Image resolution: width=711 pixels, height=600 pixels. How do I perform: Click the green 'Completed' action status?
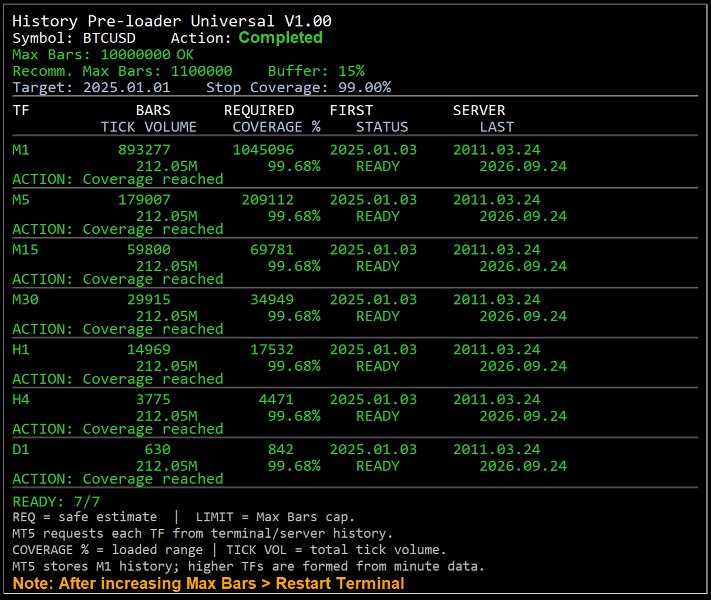[x=281, y=38]
